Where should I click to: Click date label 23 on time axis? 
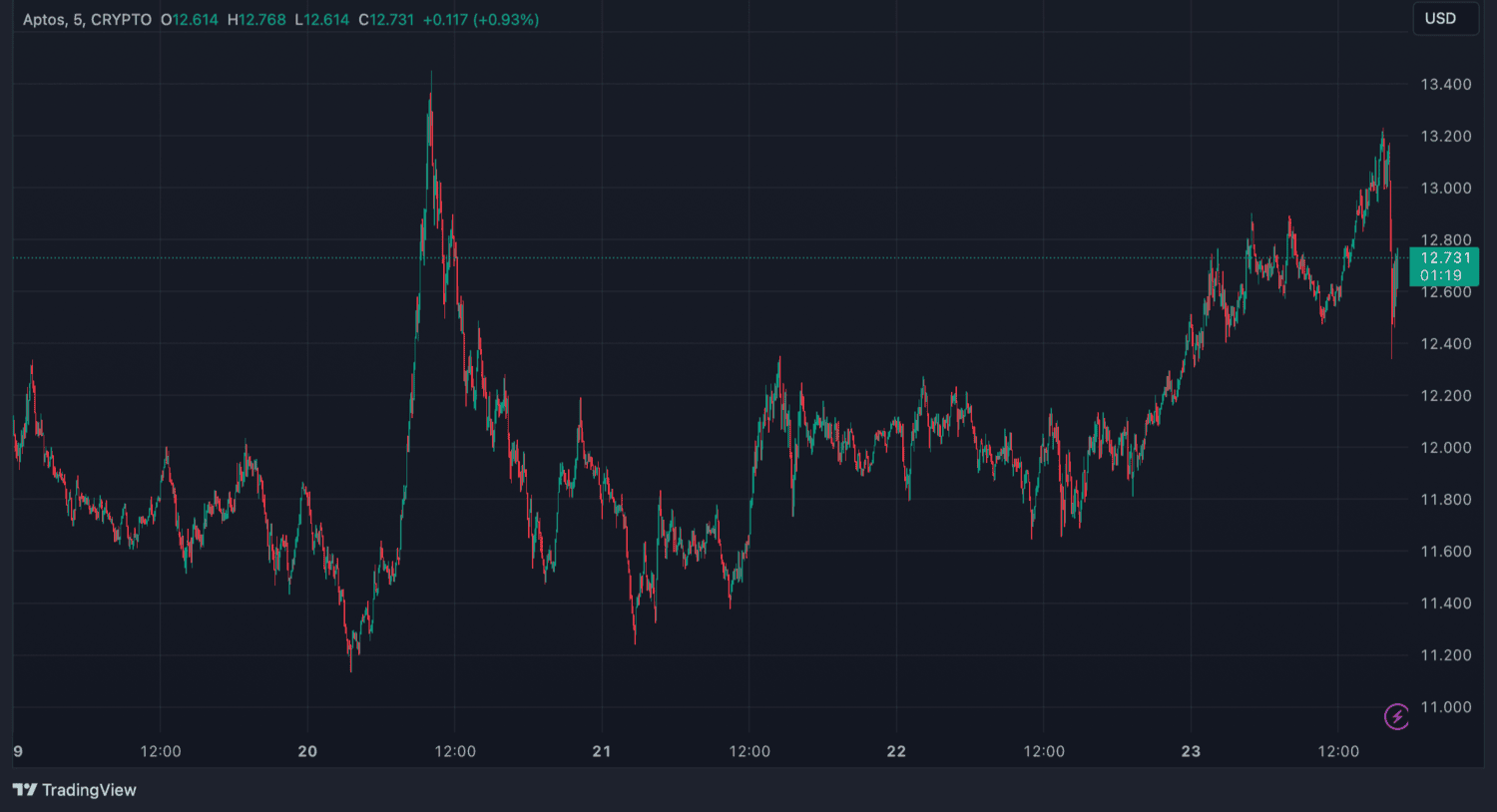tap(1191, 751)
